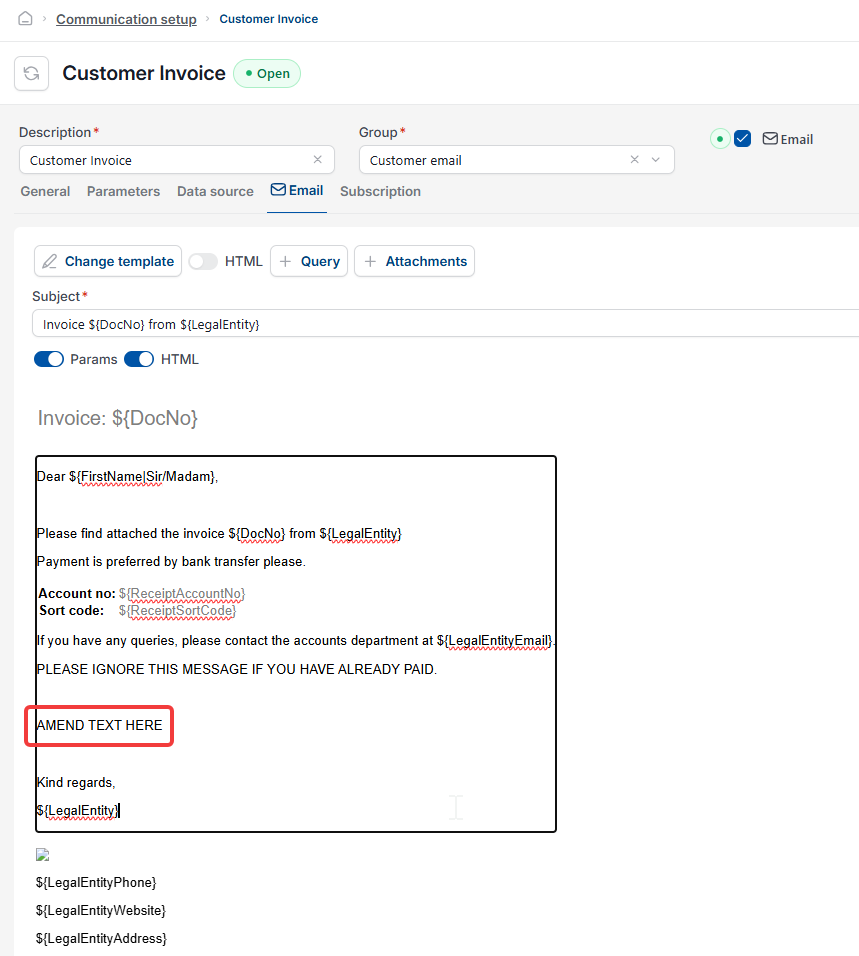
Task: Refresh the Customer Invoice record
Action: [x=32, y=74]
